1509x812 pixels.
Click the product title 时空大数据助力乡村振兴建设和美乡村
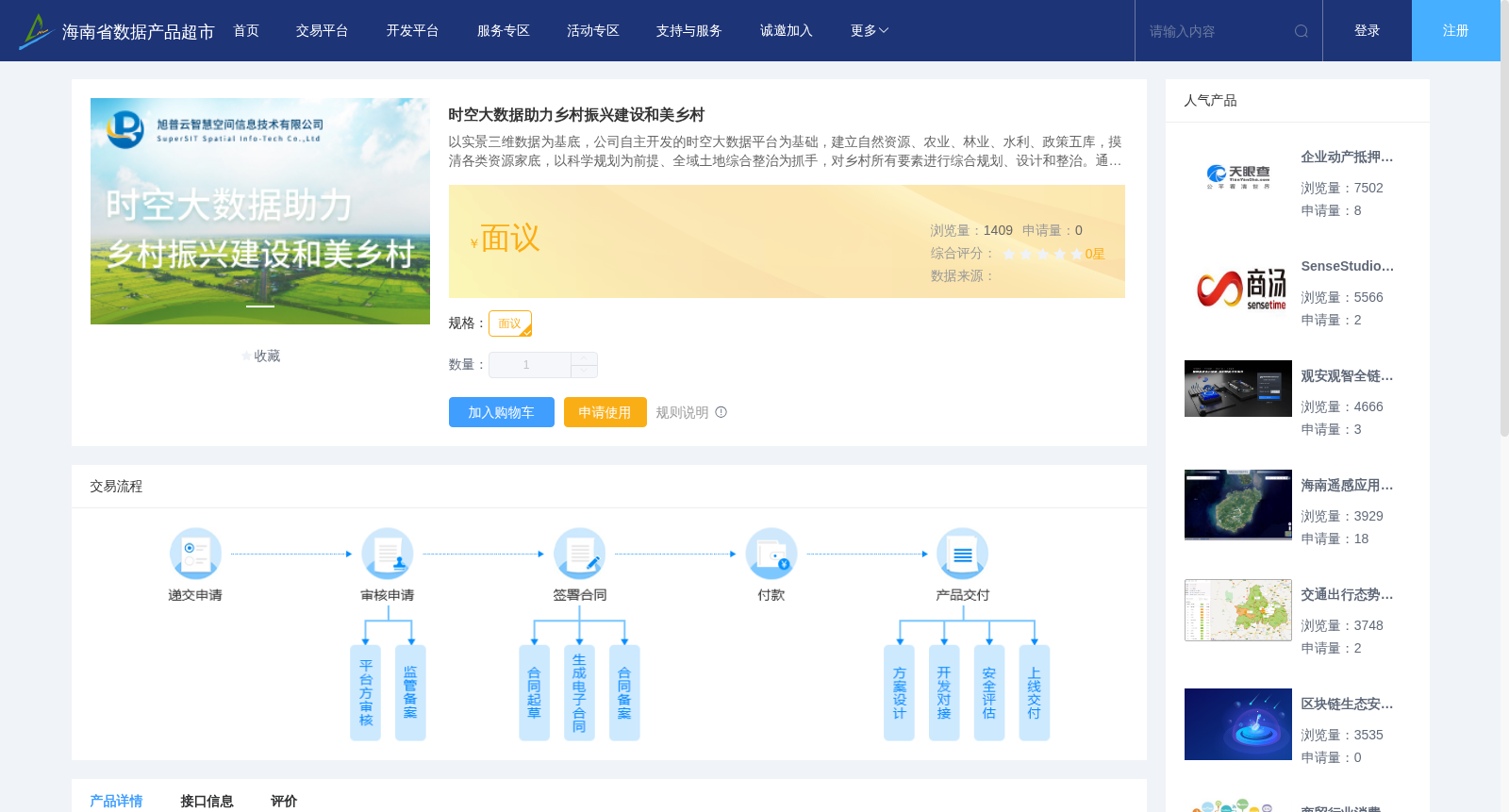coord(576,115)
